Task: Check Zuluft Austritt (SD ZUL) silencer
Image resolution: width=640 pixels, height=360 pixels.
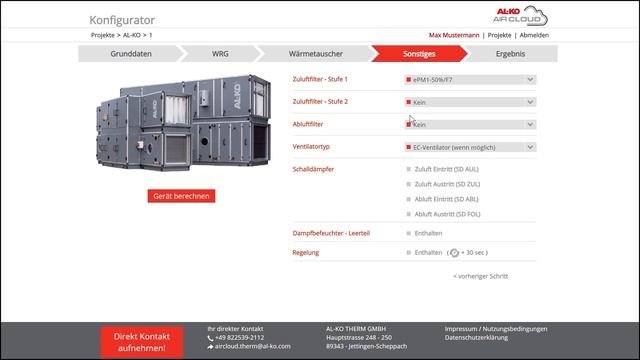Action: (409, 184)
